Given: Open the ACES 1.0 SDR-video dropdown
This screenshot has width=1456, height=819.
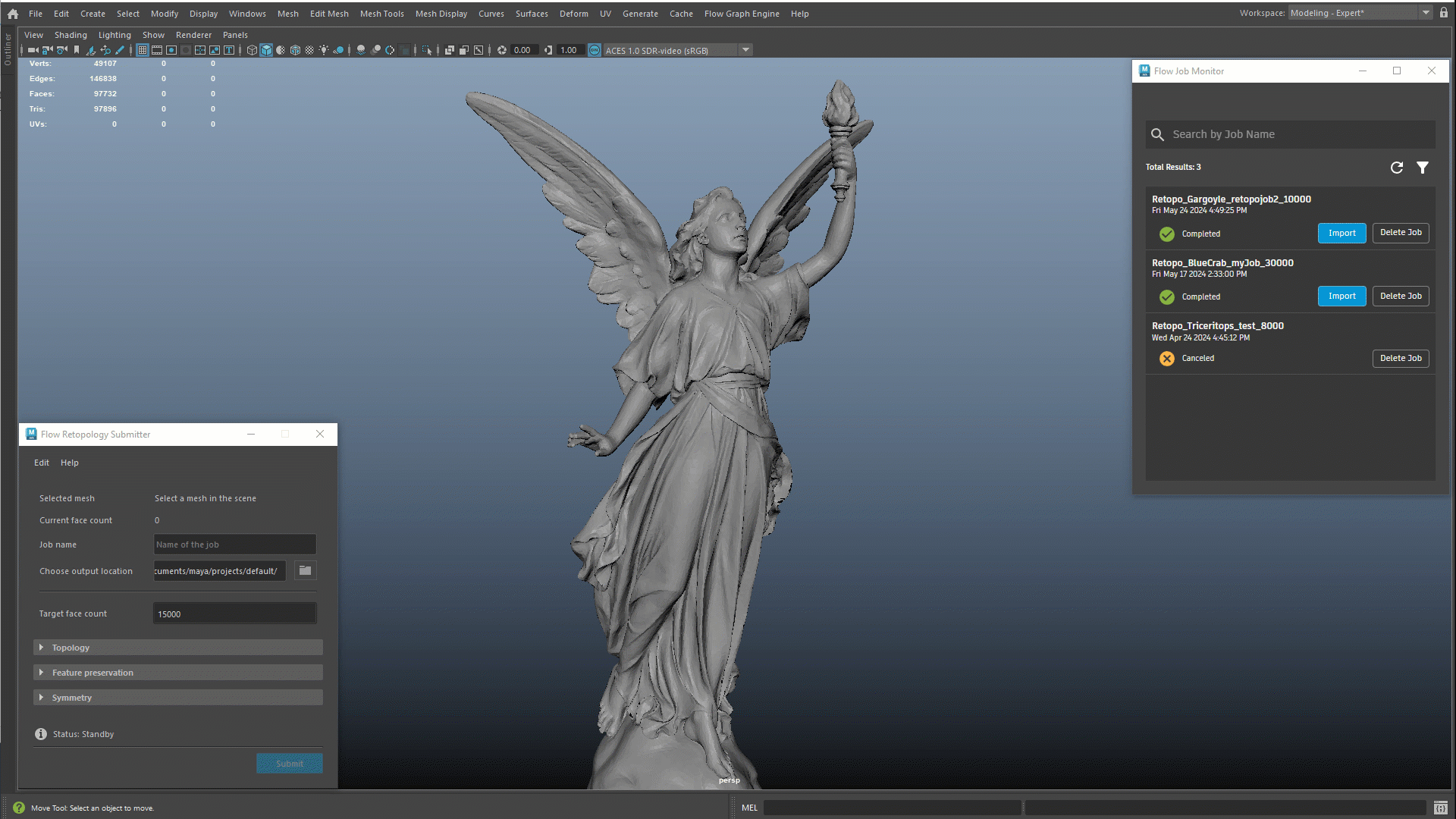Looking at the screenshot, I should tap(745, 50).
